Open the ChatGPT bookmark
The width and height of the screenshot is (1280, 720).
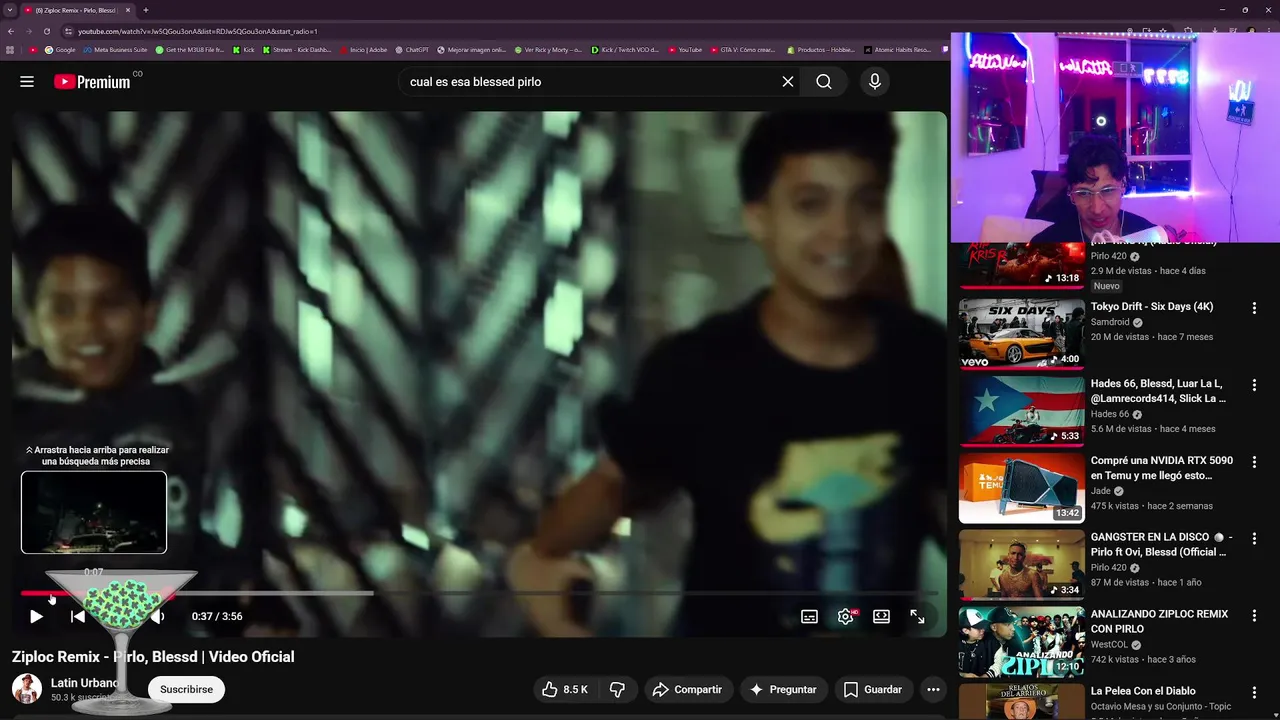(412, 49)
